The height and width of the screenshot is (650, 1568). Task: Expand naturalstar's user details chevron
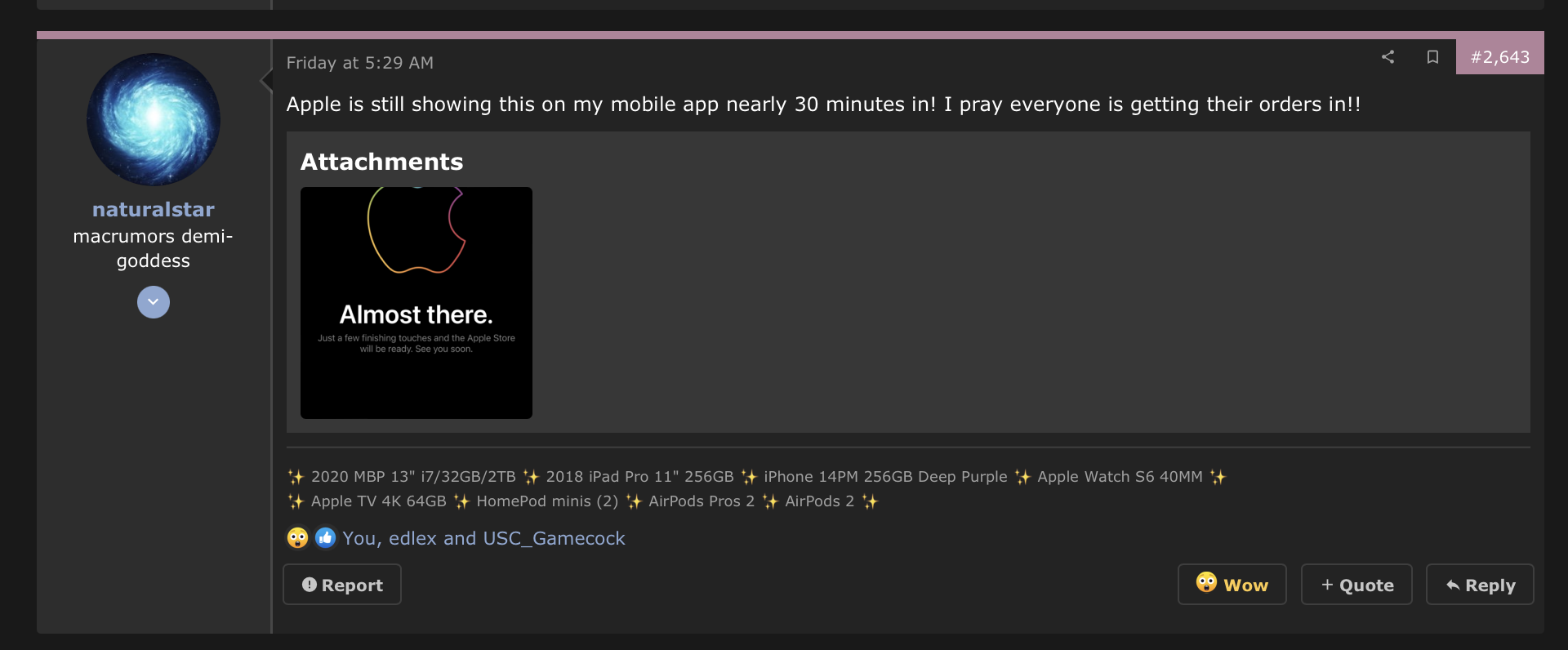(154, 302)
